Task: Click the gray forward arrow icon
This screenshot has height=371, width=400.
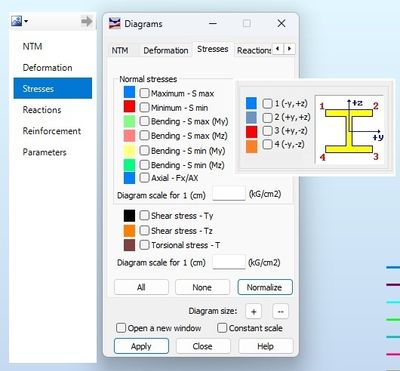Action: [87, 21]
